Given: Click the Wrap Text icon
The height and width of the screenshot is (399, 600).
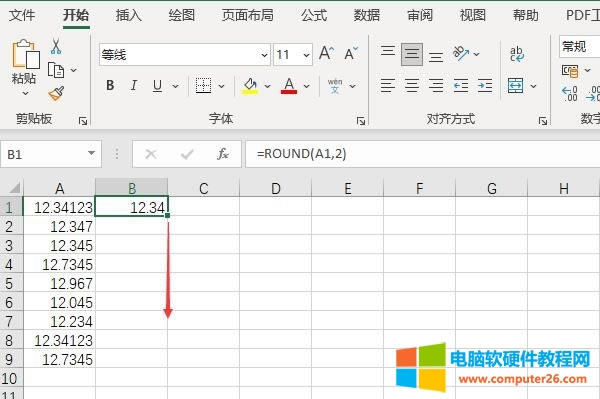Looking at the screenshot, I should [517, 54].
